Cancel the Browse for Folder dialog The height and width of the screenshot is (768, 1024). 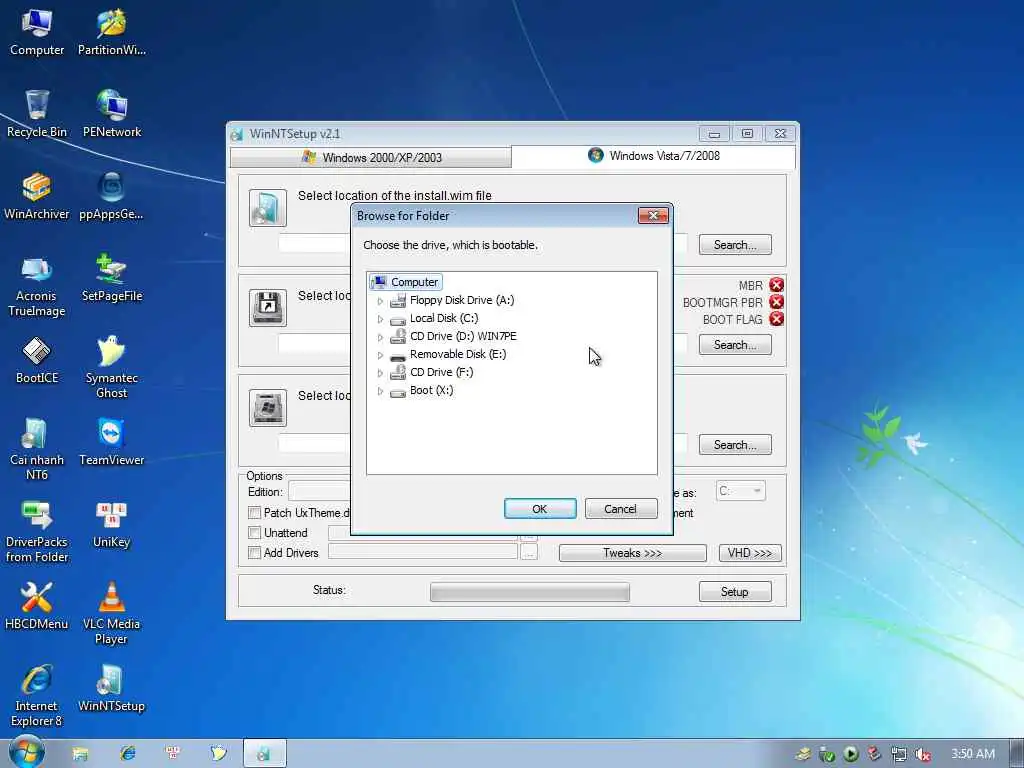[620, 509]
